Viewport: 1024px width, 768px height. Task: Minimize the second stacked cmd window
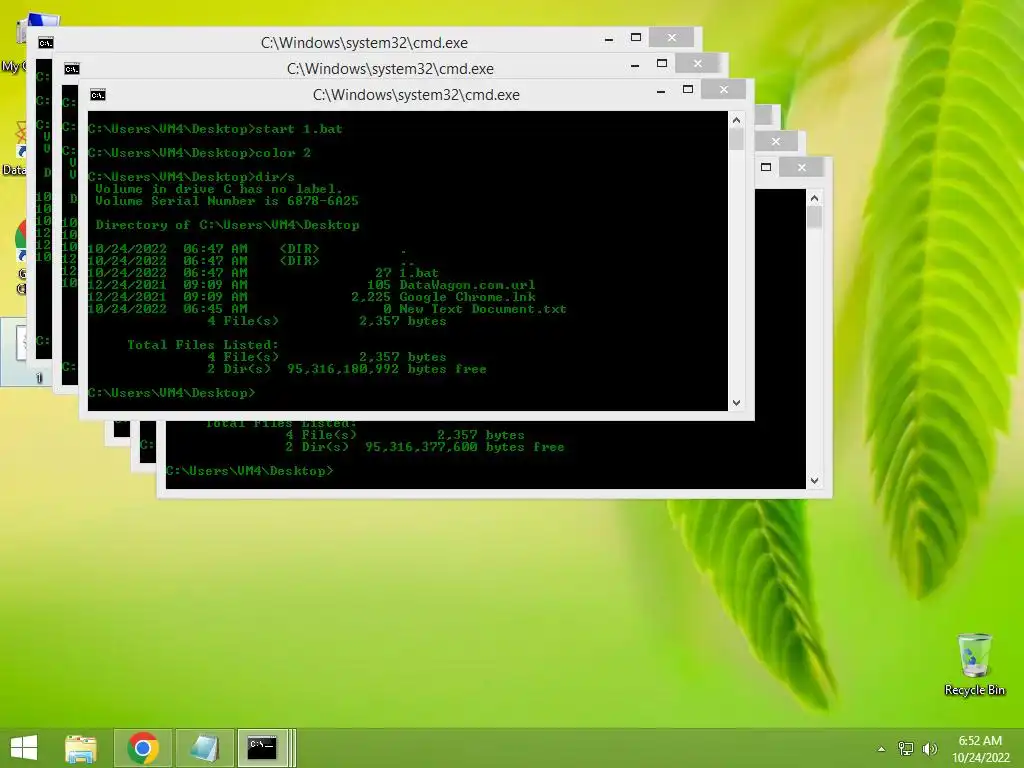635,65
